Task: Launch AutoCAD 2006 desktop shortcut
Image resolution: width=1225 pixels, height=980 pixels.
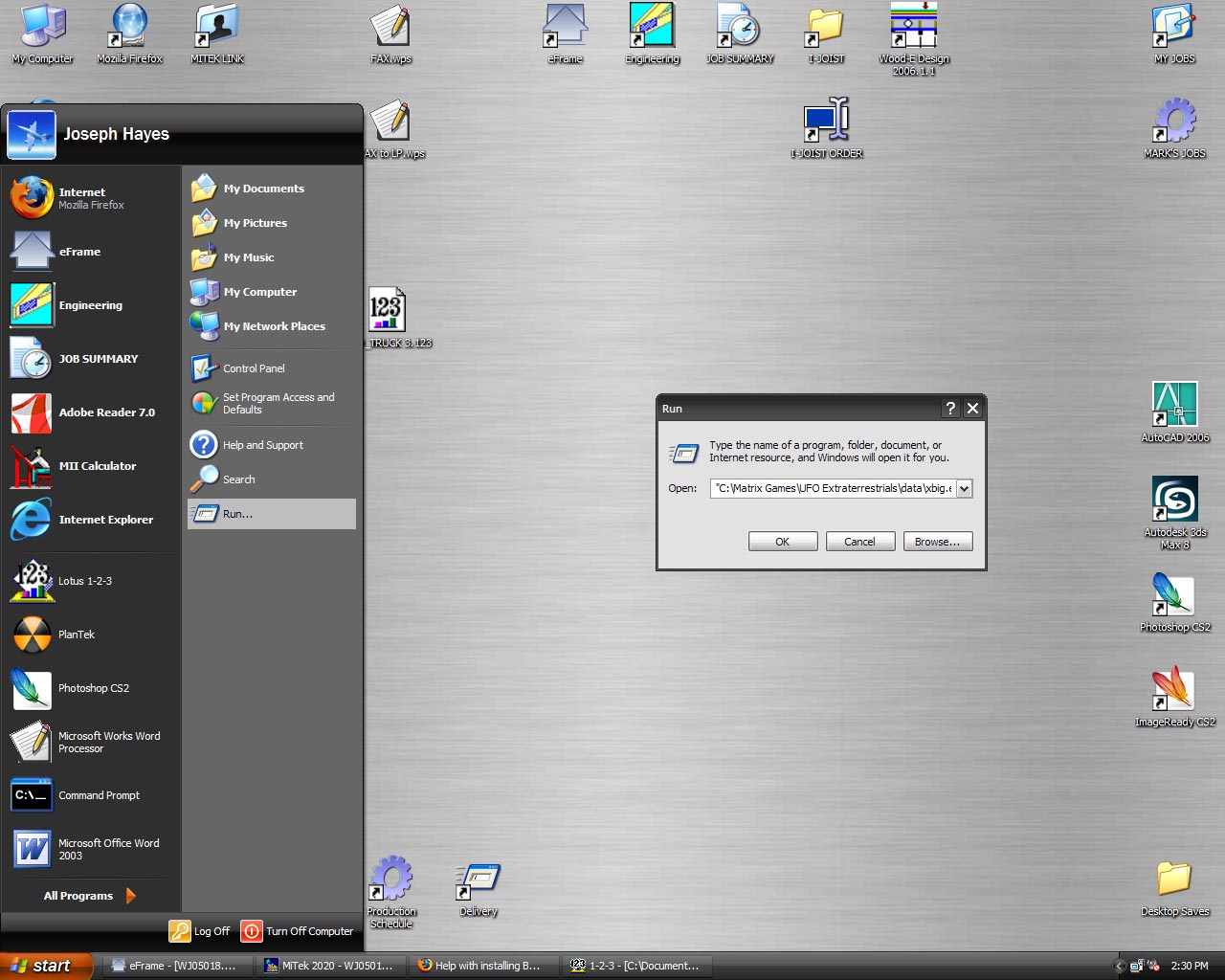Action: click(x=1174, y=412)
